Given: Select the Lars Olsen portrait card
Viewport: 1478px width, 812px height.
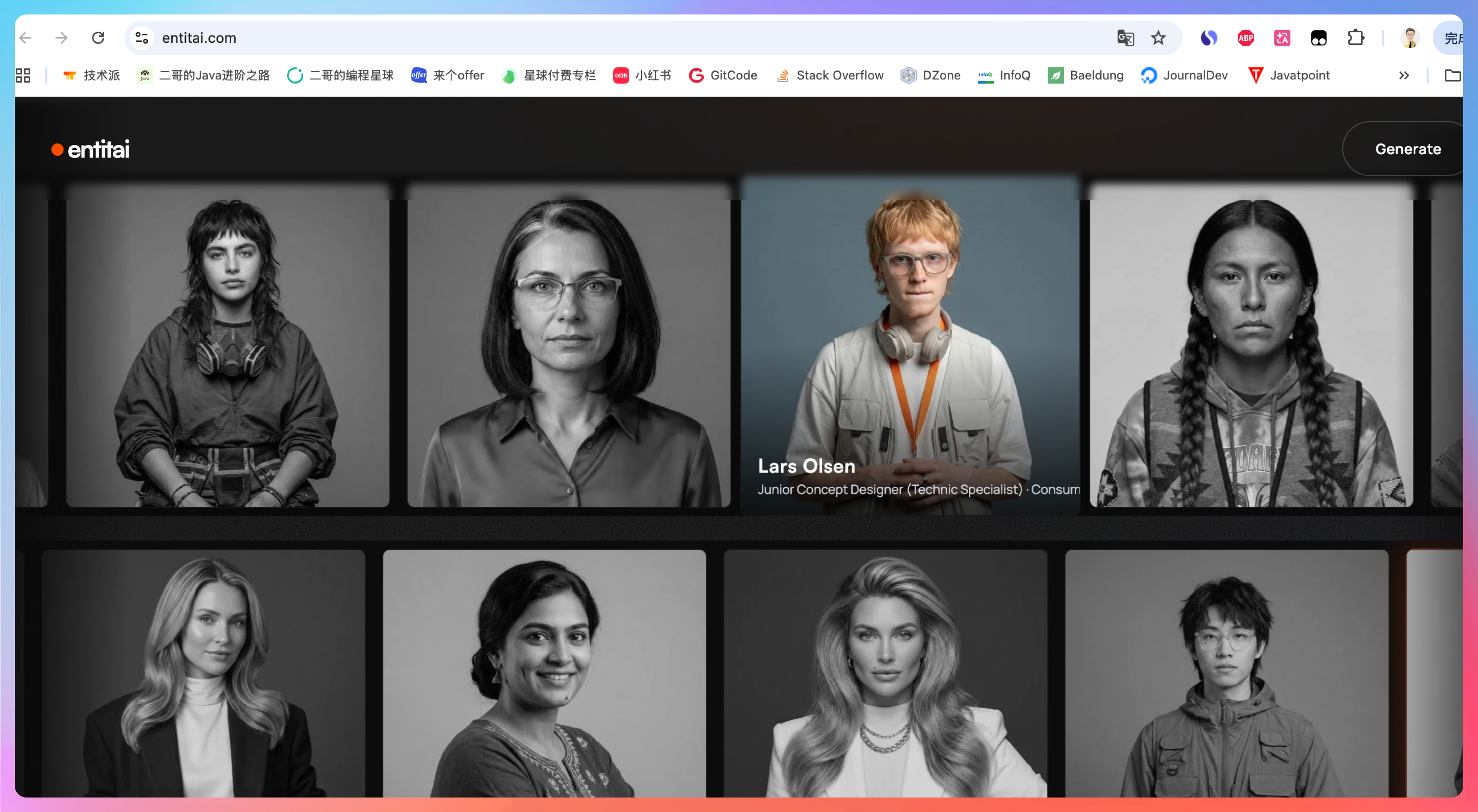Looking at the screenshot, I should click(910, 344).
